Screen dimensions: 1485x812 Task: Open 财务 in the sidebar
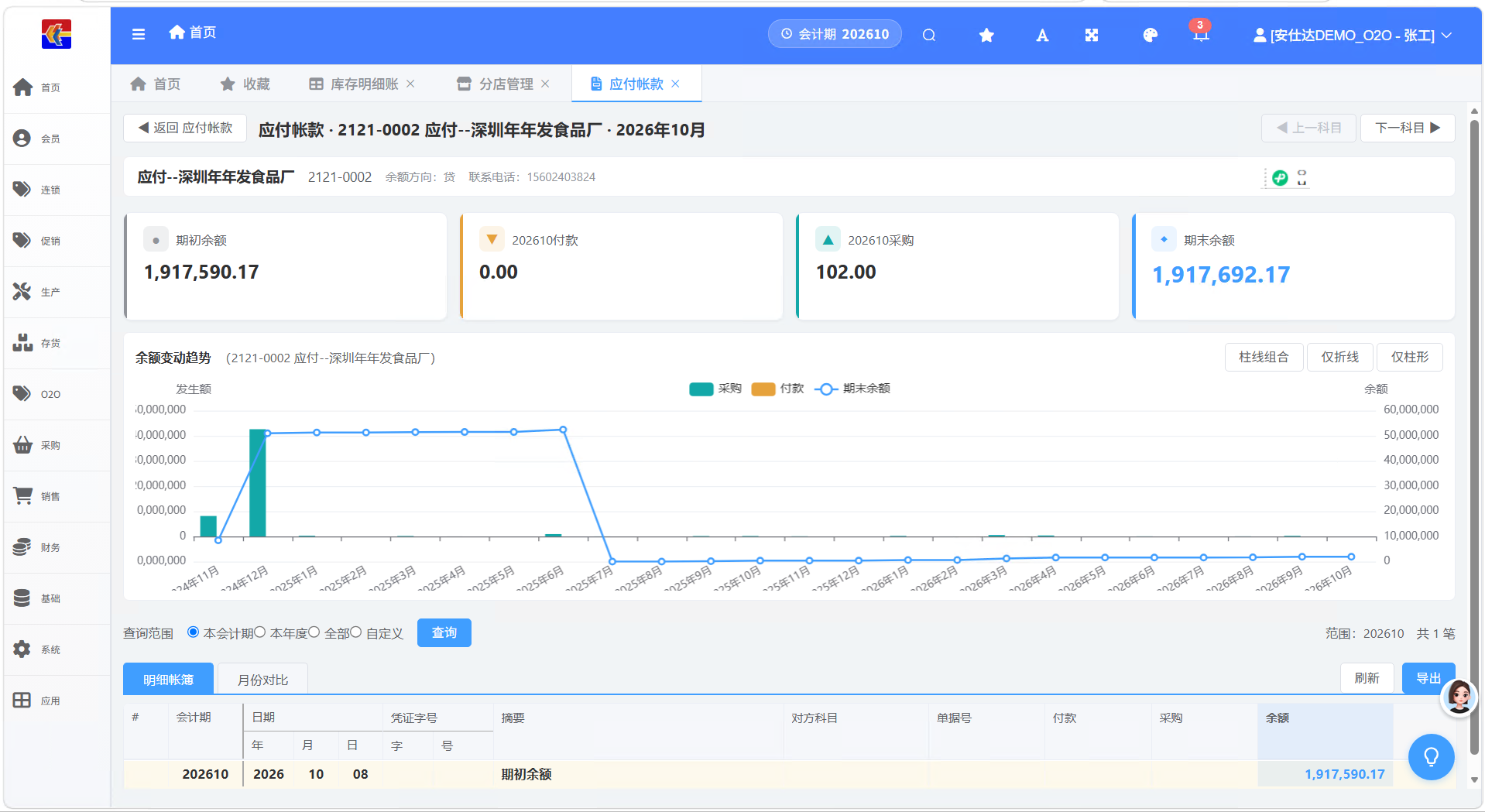point(57,547)
